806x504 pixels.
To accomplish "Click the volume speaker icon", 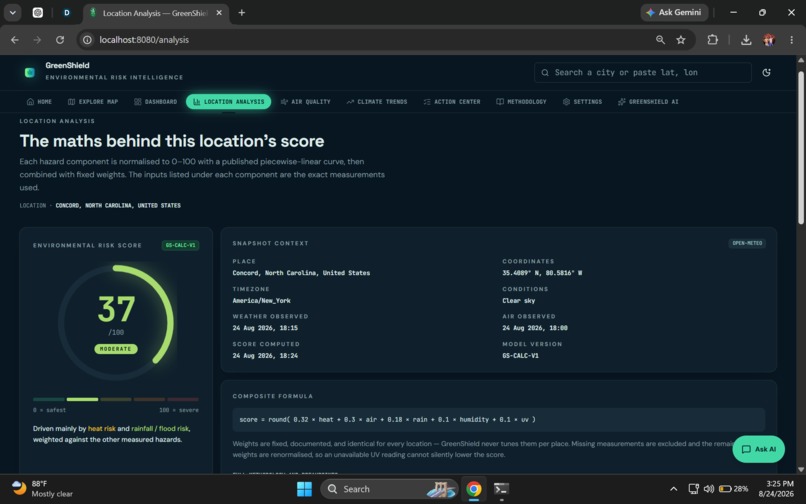I will [709, 489].
